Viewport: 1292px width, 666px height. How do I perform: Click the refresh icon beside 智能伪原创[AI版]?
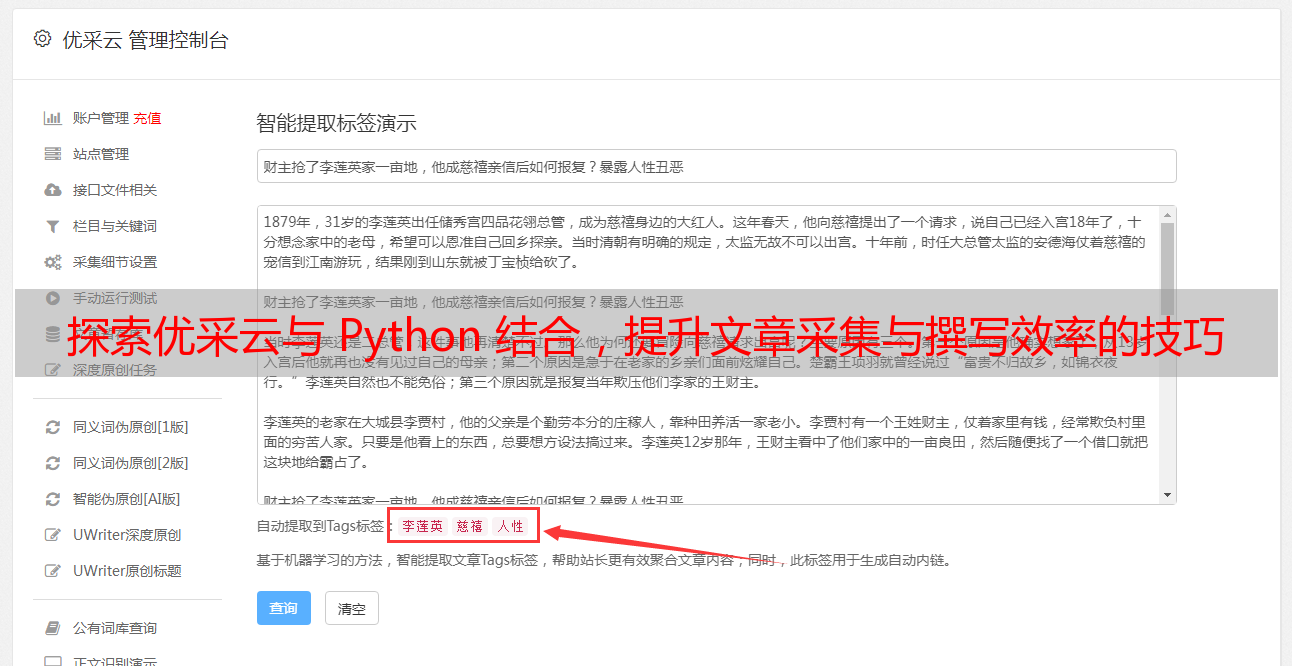click(x=53, y=499)
